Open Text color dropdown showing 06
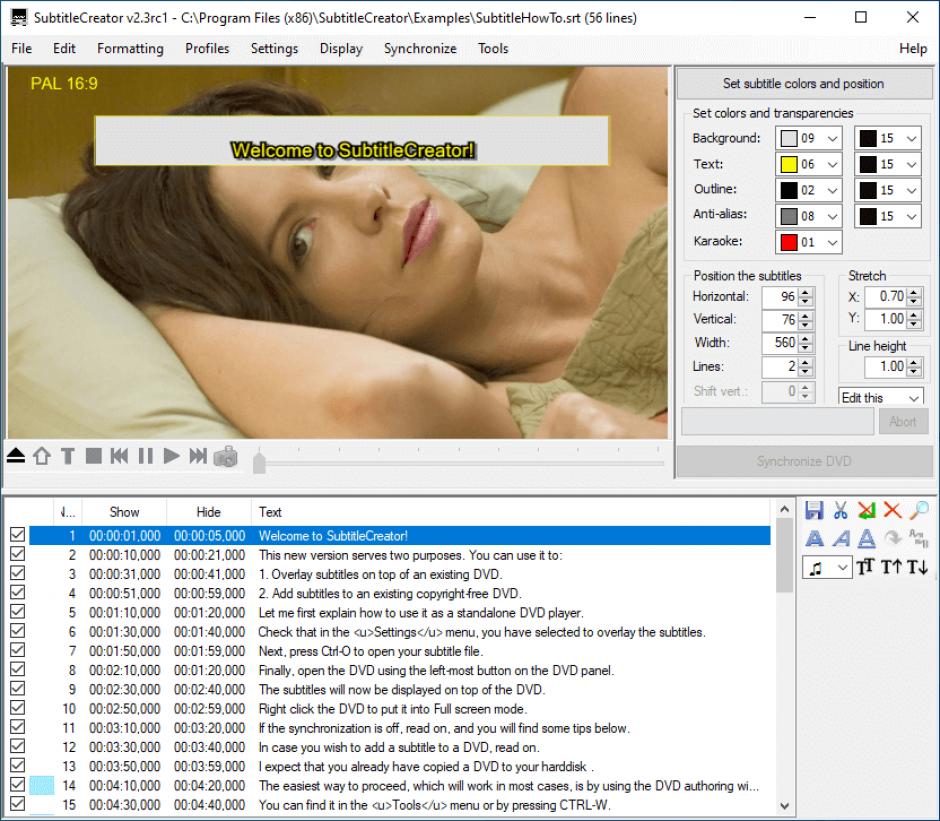 point(809,164)
